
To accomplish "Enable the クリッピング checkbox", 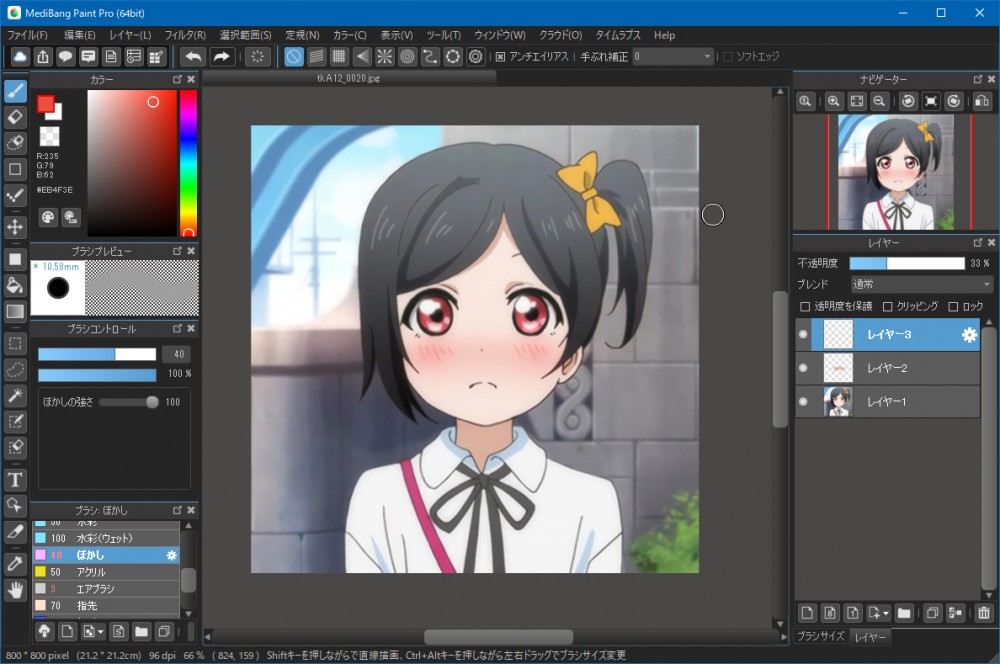I will 887,307.
